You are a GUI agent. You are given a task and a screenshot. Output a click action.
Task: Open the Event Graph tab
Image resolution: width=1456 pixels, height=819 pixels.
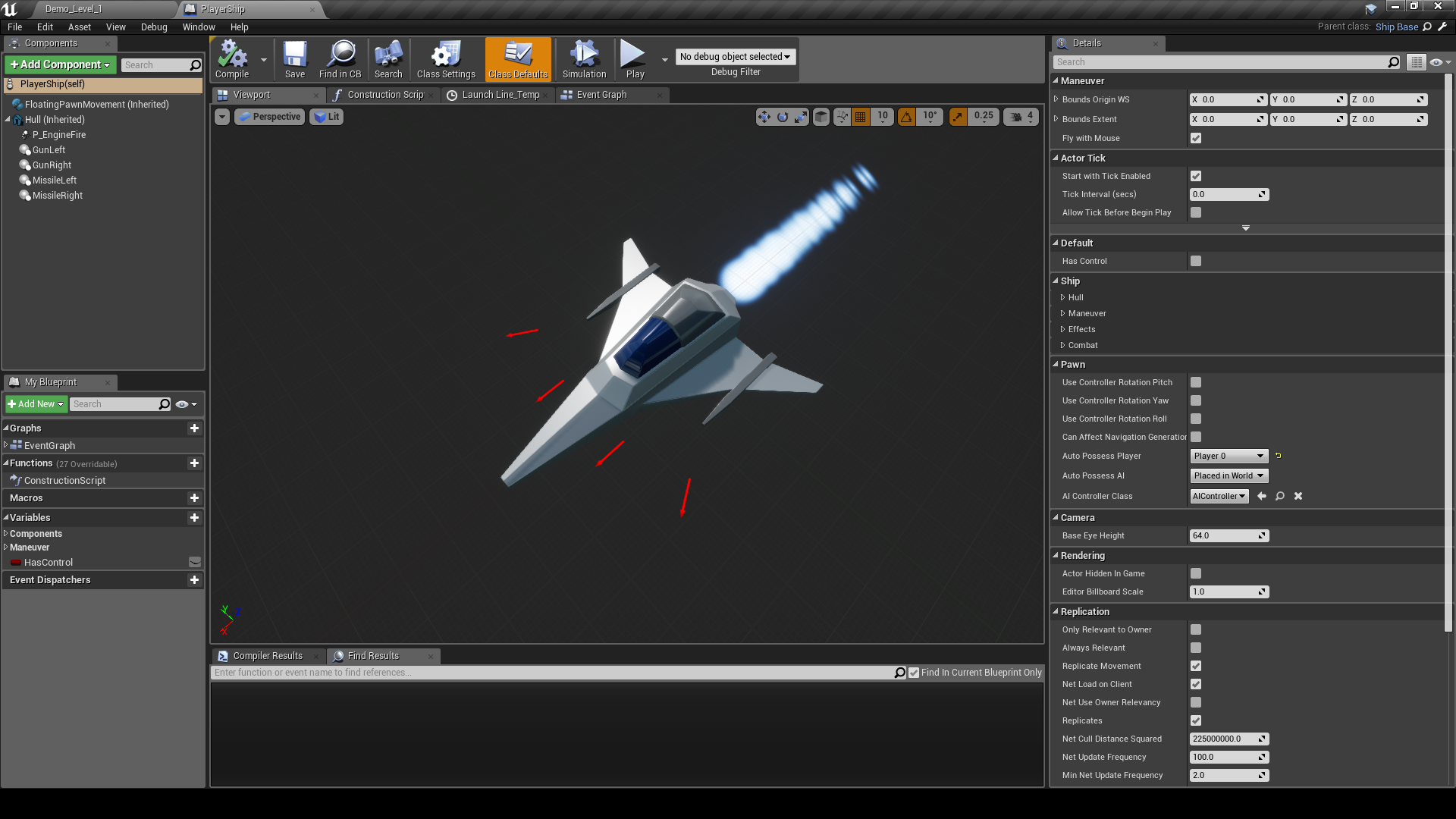(x=602, y=94)
